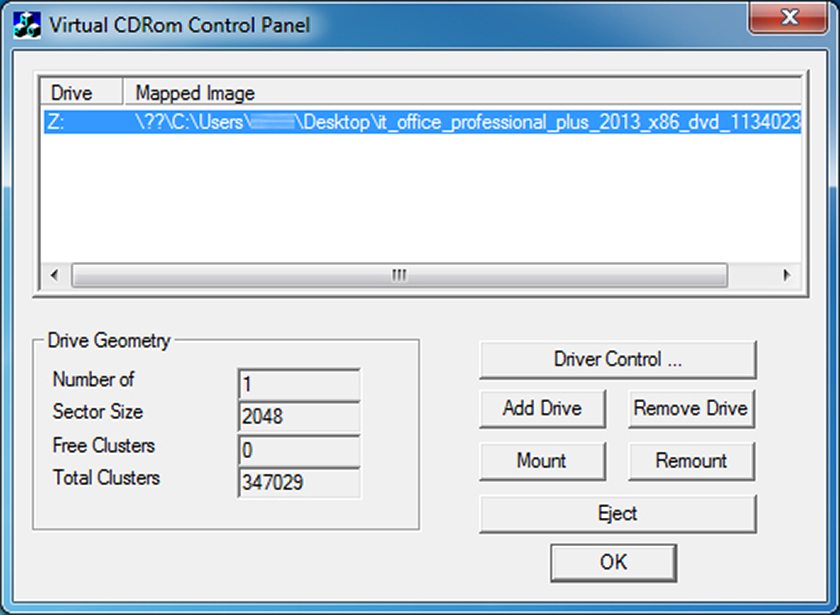The height and width of the screenshot is (615, 840).
Task: Eject the mounted image with Eject button
Action: pos(617,514)
